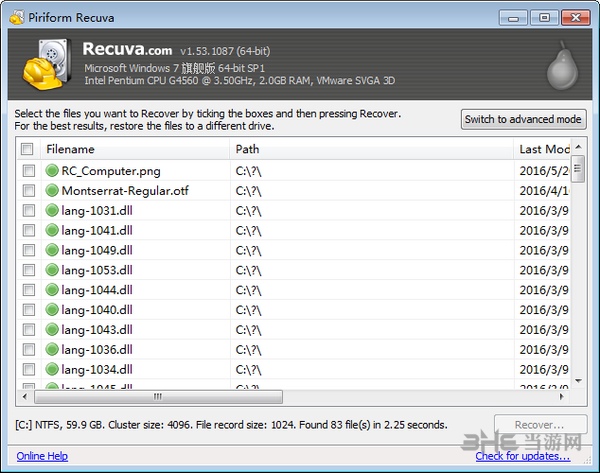Click the Recover... button

tap(540, 425)
